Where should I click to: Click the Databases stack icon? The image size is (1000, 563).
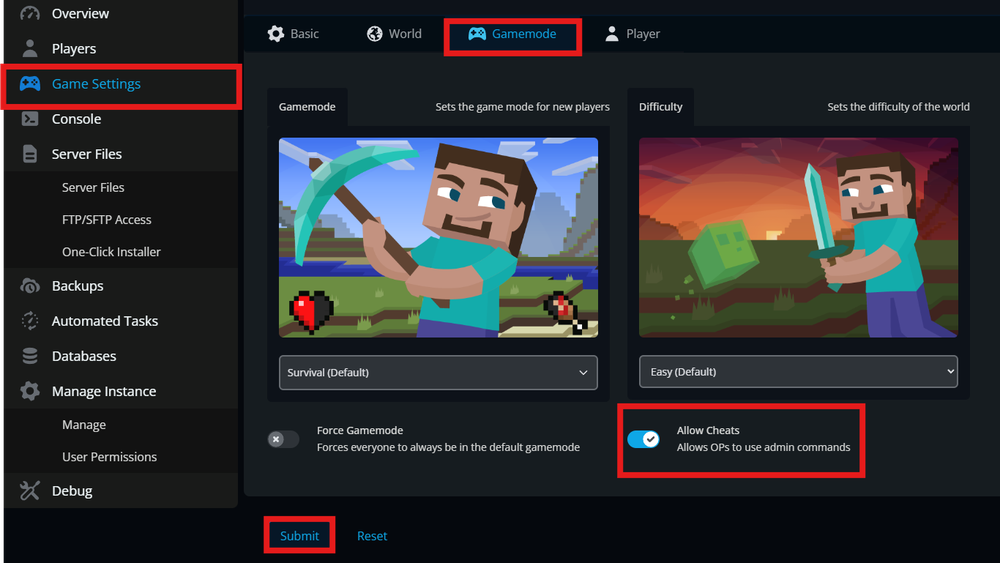click(x=30, y=356)
